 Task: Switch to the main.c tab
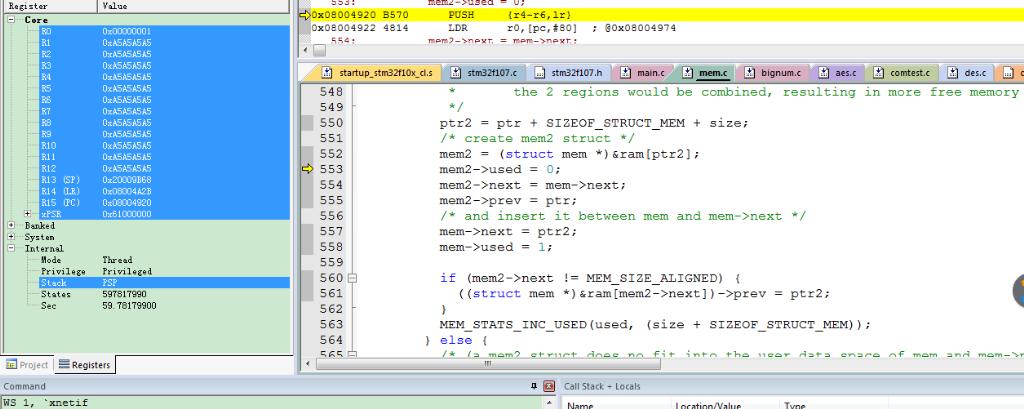click(x=642, y=73)
